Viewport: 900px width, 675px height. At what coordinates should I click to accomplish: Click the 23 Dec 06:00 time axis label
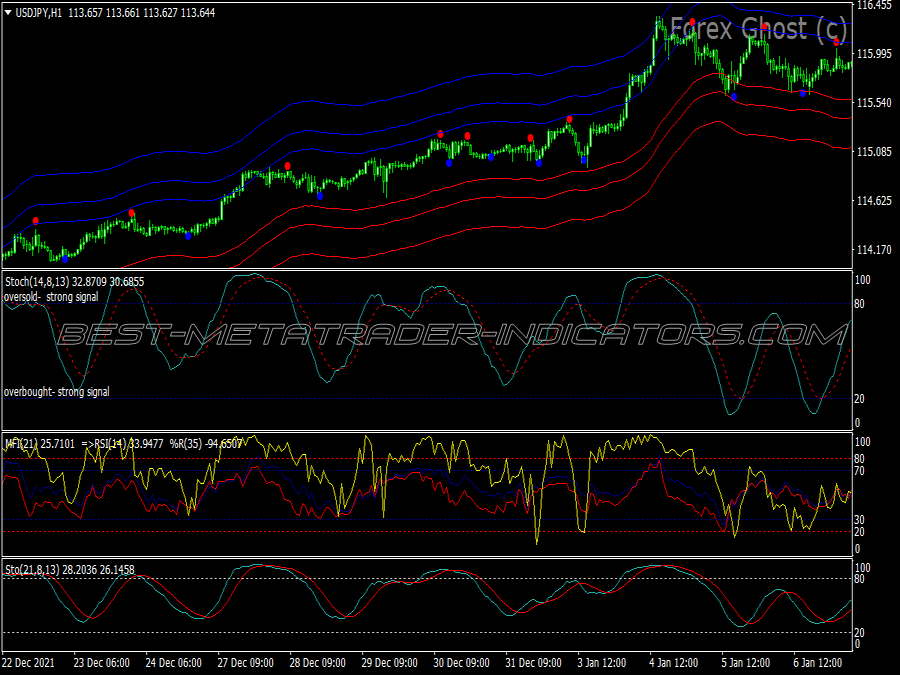click(101, 663)
